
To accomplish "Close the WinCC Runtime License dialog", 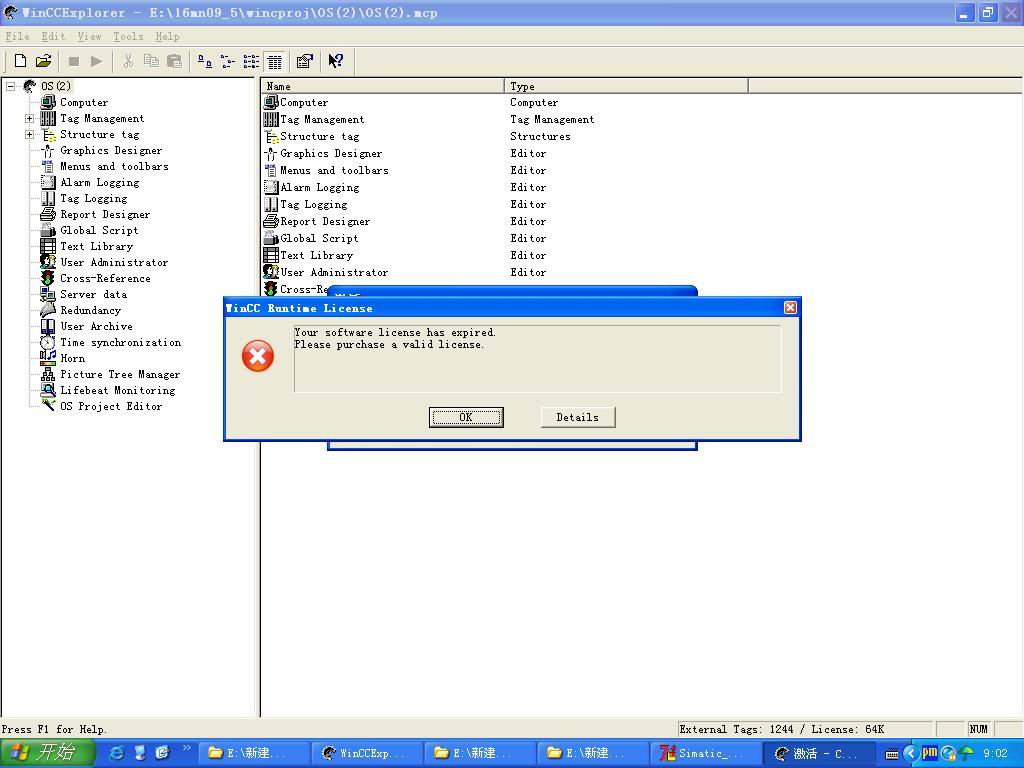I will click(x=790, y=308).
